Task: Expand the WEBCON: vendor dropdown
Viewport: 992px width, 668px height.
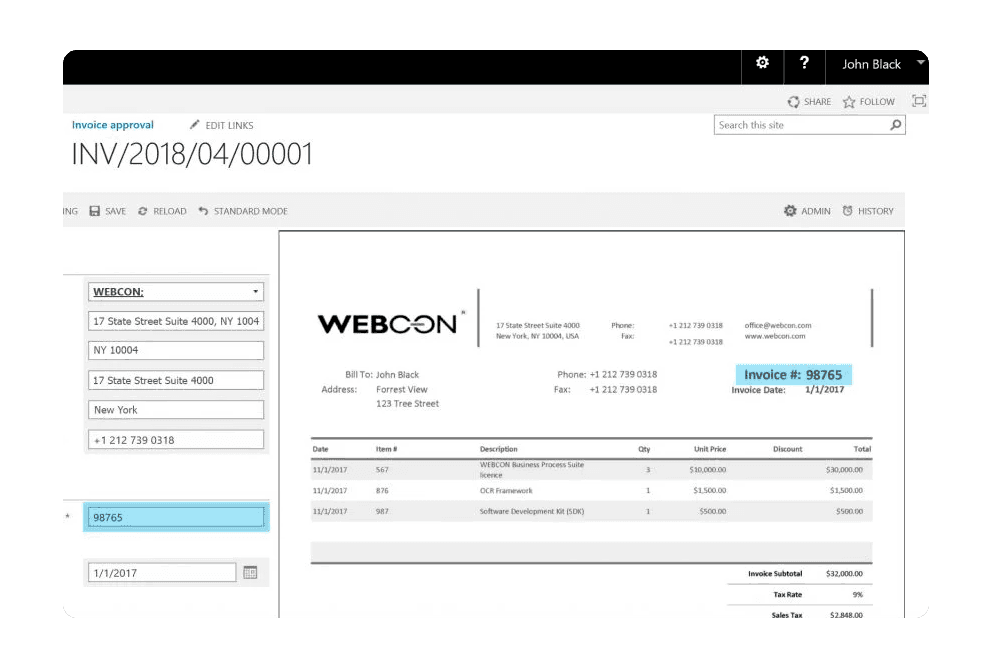Action: point(256,292)
